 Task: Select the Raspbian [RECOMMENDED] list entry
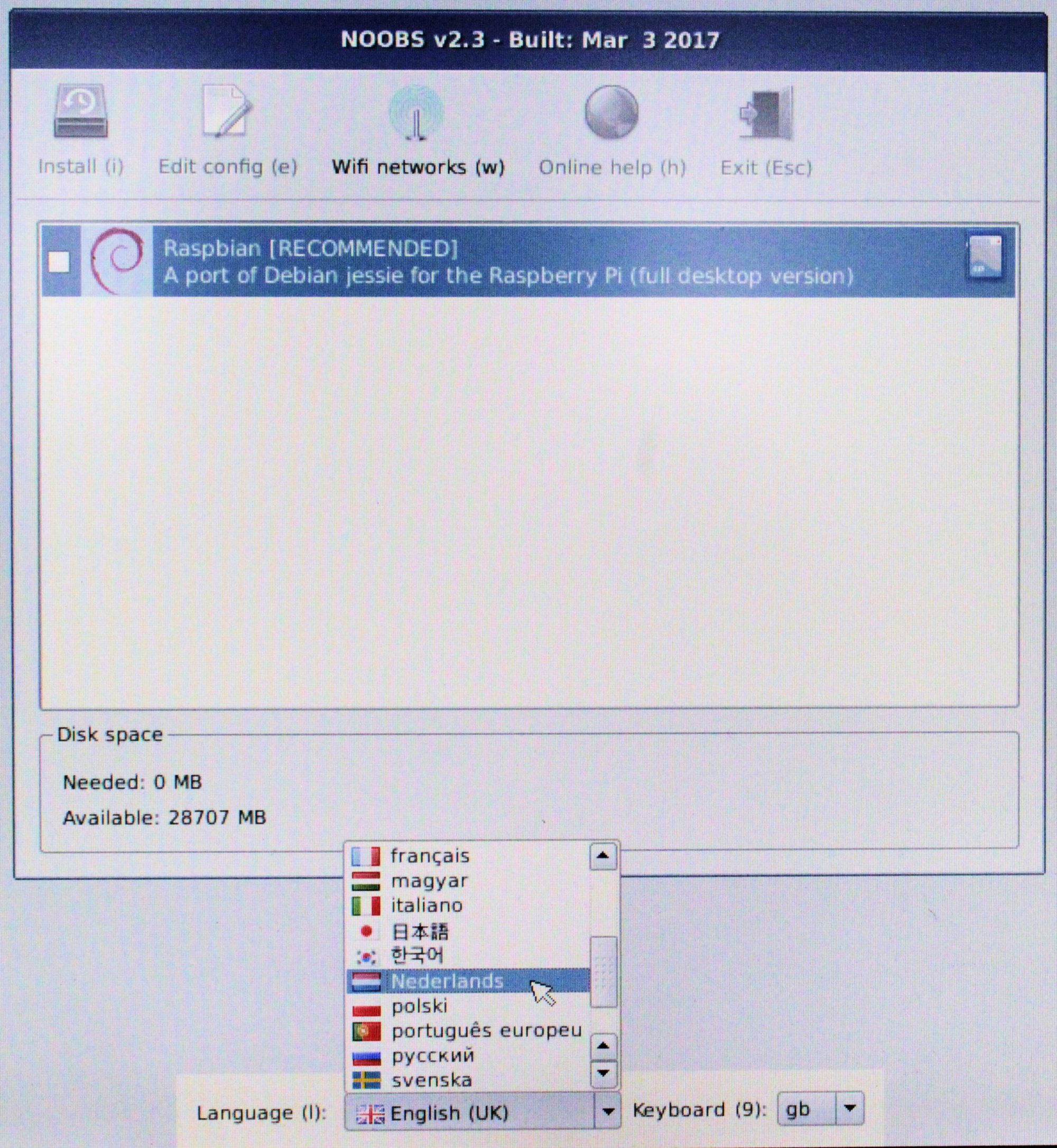(528, 262)
